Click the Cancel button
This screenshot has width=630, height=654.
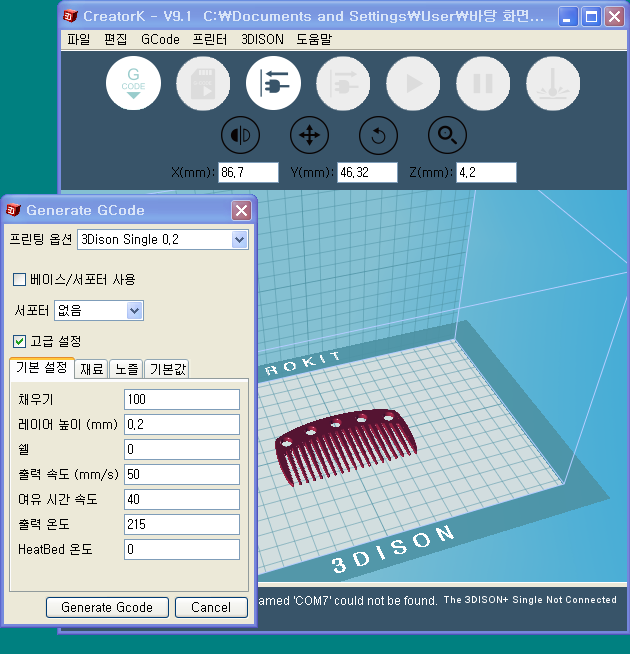(x=211, y=607)
